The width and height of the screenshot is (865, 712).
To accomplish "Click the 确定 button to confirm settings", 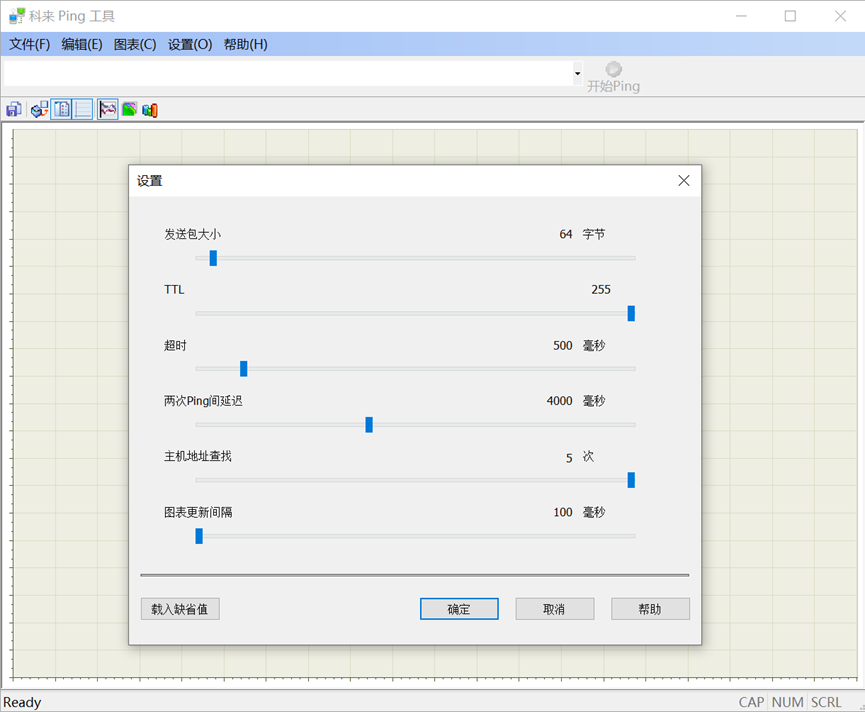I will pos(458,608).
